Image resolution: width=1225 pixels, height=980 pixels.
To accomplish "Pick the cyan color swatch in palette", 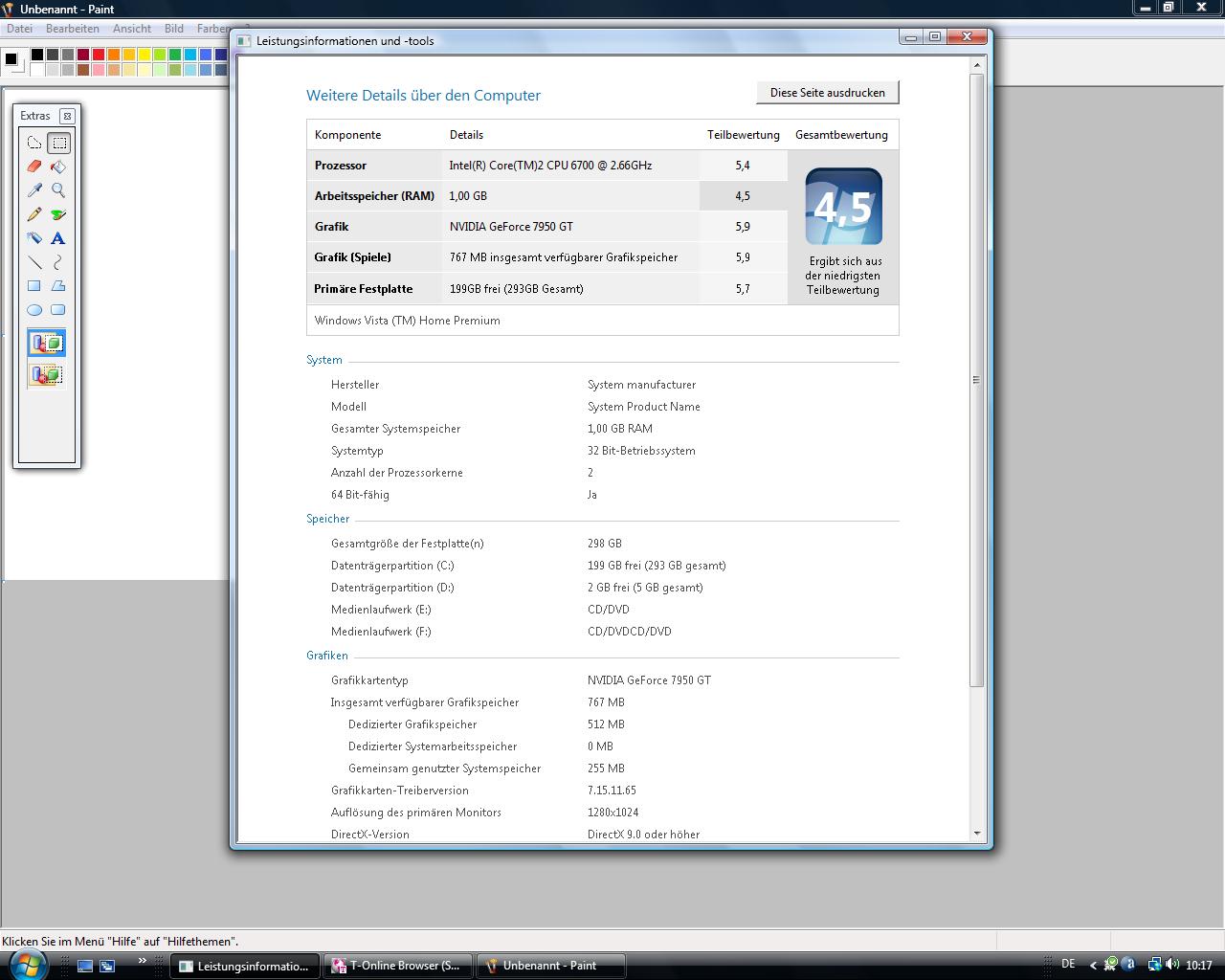I will pyautogui.click(x=190, y=55).
